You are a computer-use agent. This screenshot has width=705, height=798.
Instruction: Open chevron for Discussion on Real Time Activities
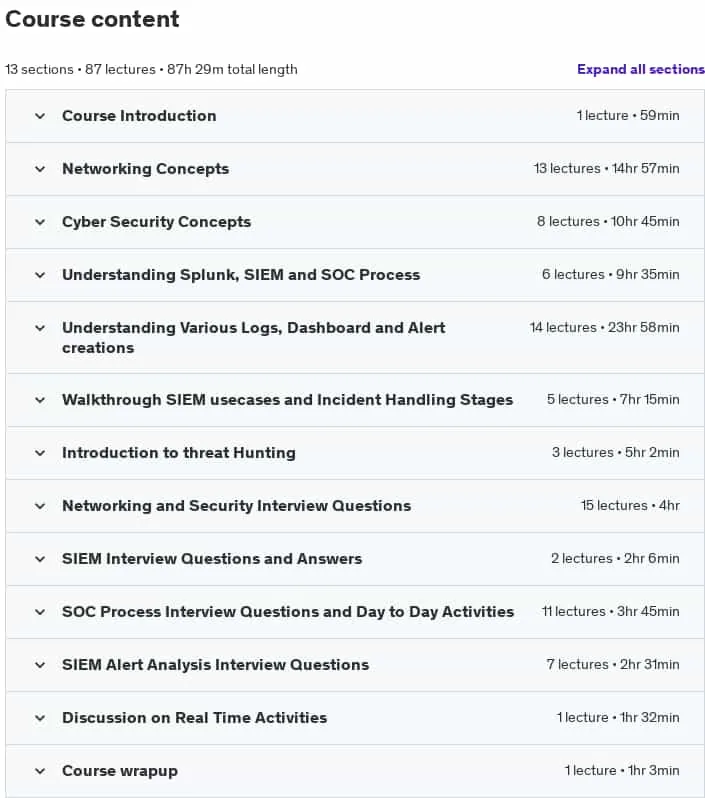point(40,718)
